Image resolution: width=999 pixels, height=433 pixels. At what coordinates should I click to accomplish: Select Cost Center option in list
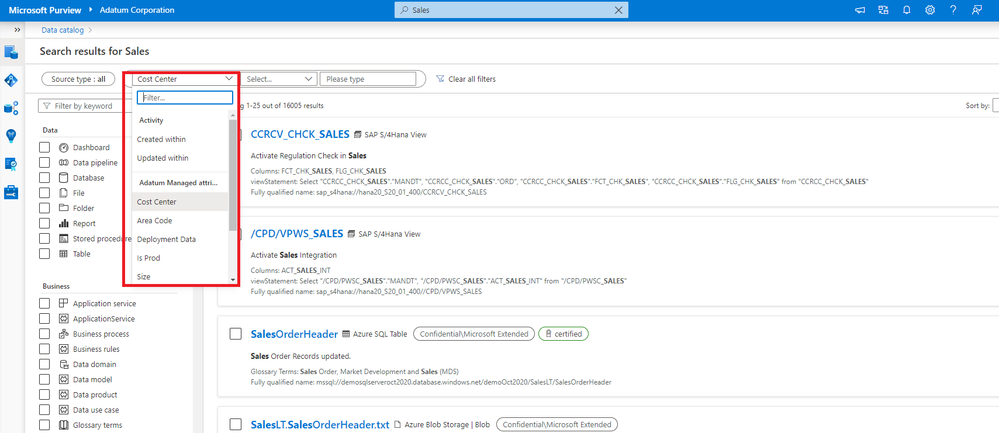pyautogui.click(x=180, y=202)
